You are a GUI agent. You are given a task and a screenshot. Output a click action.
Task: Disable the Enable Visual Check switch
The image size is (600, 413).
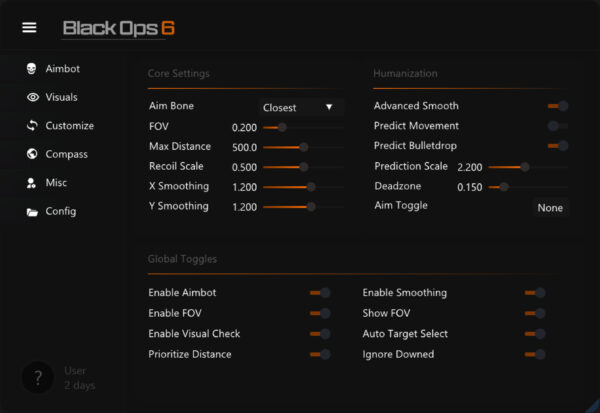tap(320, 334)
